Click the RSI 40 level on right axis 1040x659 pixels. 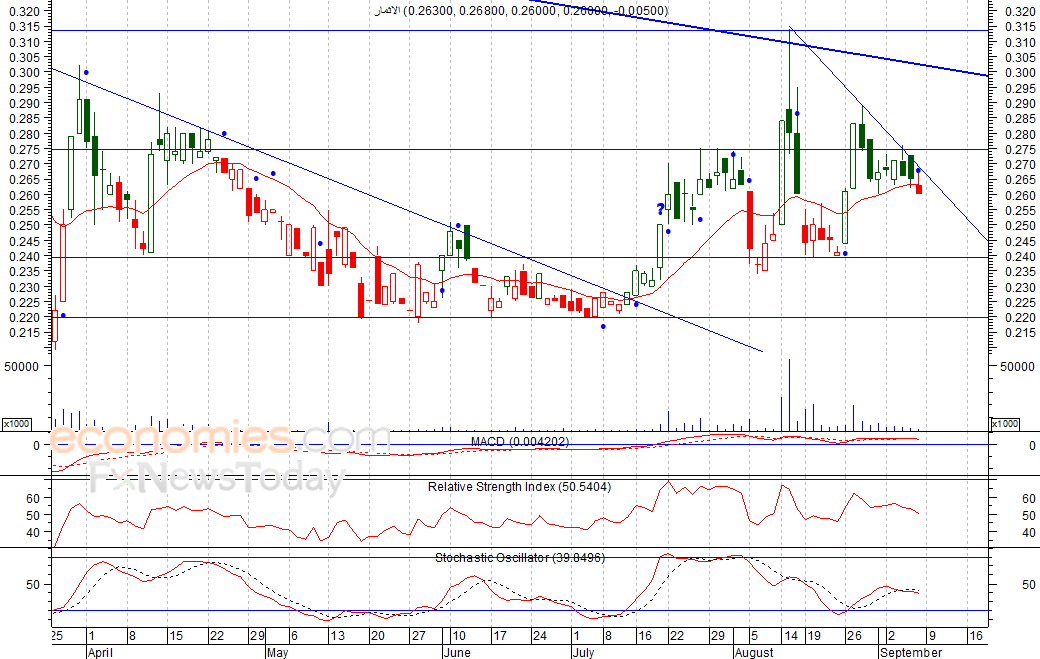1029,532
